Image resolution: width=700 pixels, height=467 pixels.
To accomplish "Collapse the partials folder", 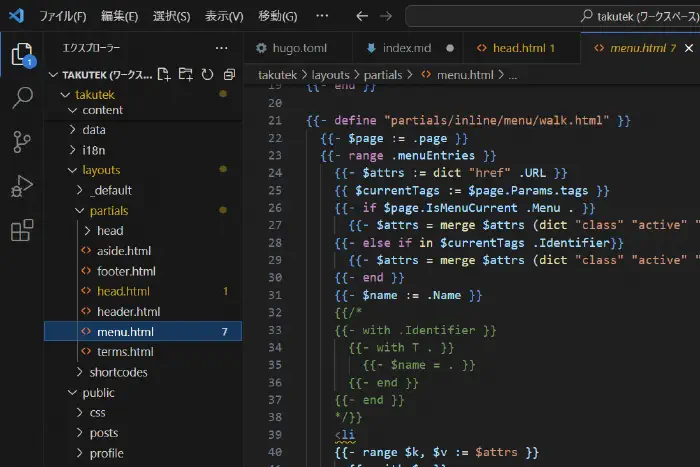I will pos(108,211).
